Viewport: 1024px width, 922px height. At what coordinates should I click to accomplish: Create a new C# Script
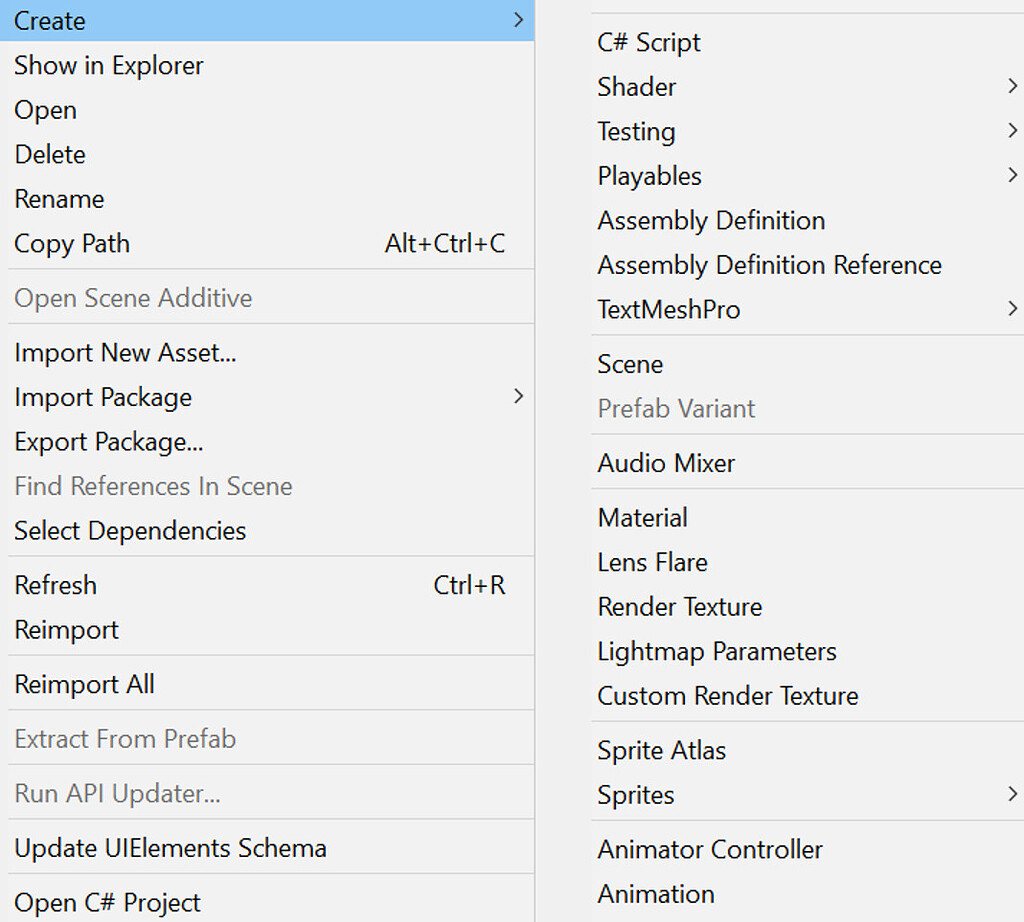(649, 43)
